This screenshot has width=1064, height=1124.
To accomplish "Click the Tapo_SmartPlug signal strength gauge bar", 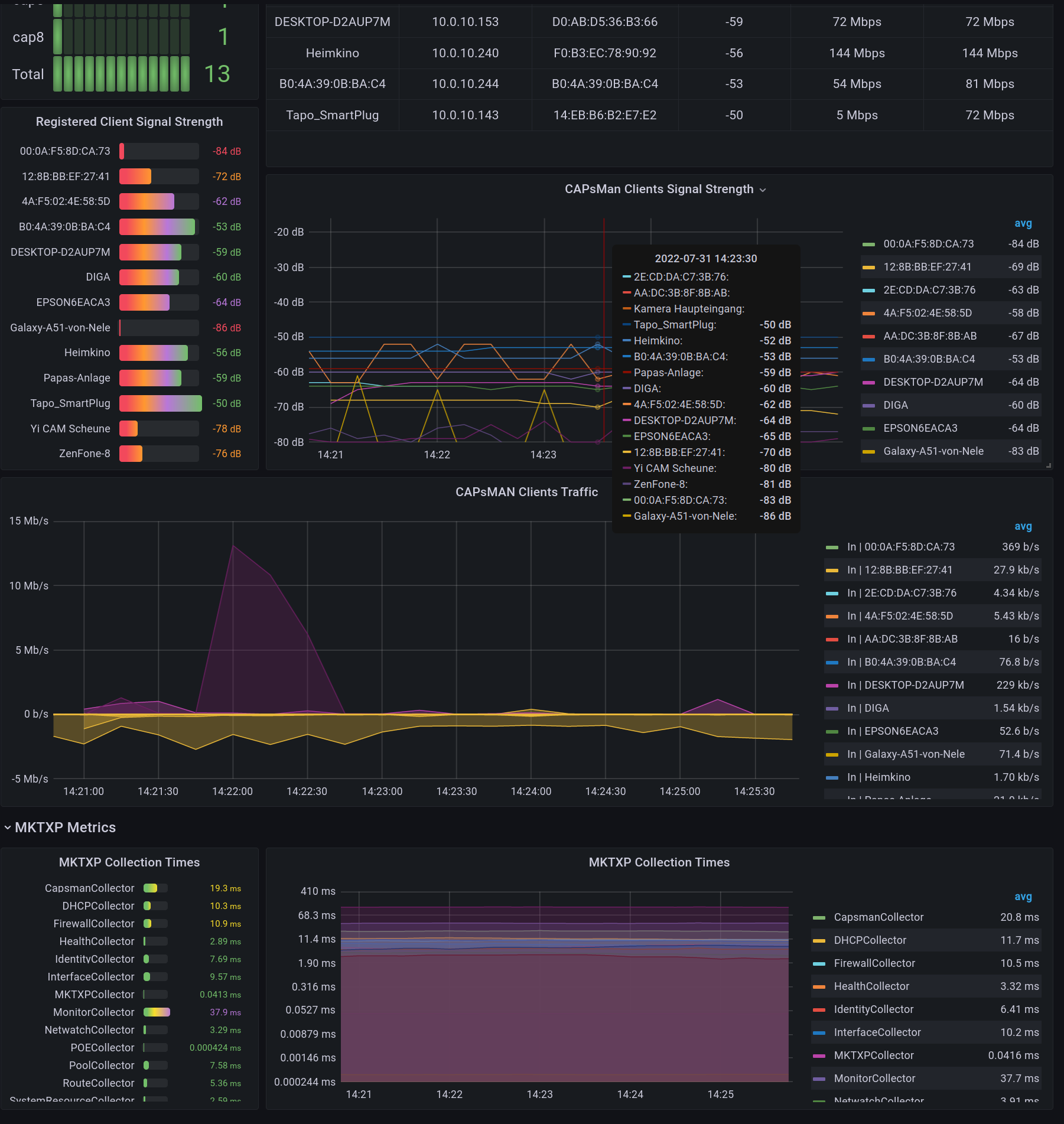I will [x=160, y=403].
